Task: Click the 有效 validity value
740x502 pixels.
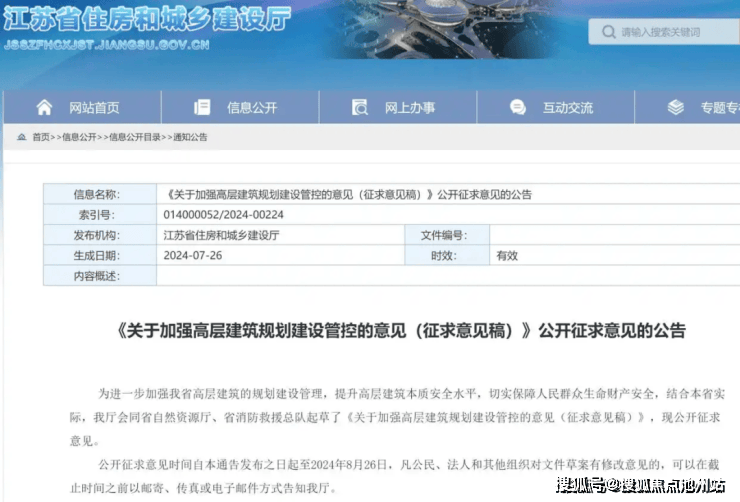Action: pos(507,256)
